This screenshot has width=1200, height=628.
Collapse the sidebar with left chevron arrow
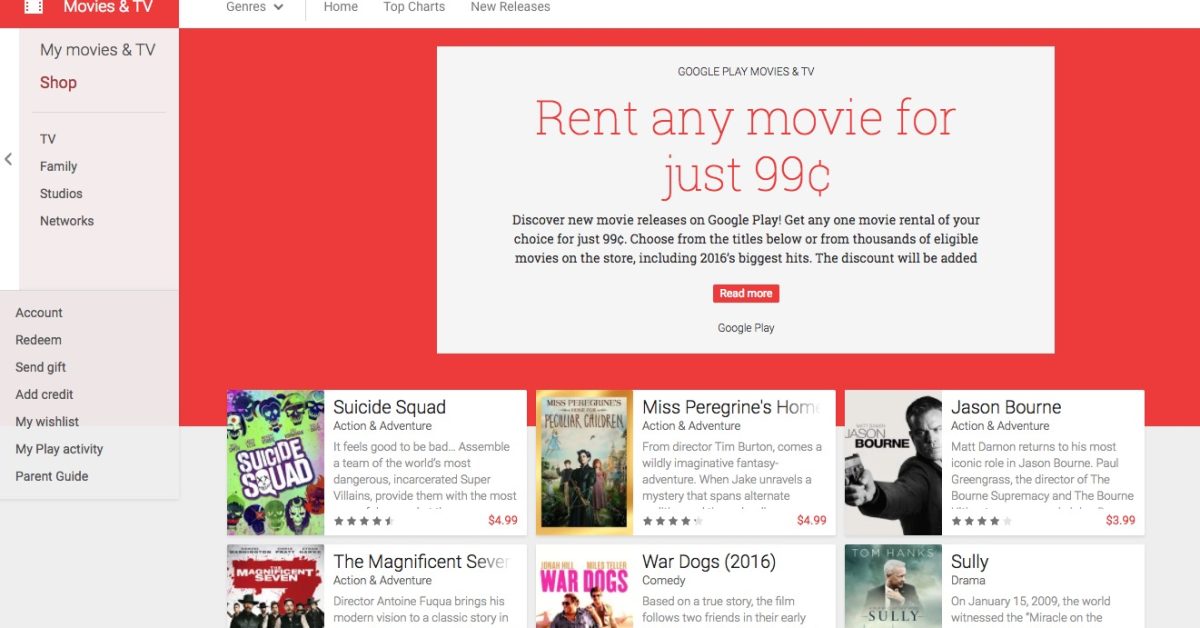point(9,159)
